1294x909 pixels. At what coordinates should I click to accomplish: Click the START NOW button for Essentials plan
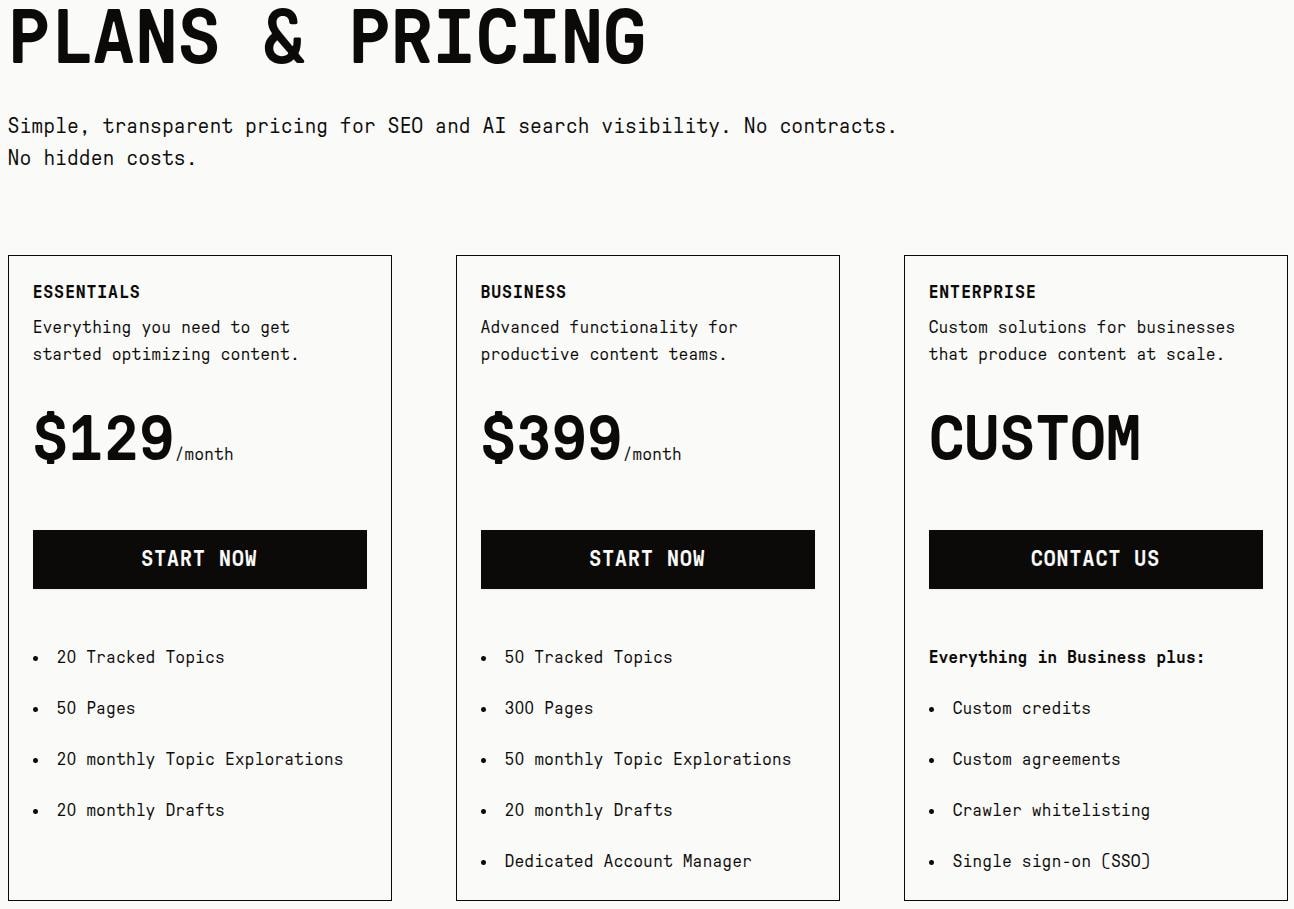(199, 559)
